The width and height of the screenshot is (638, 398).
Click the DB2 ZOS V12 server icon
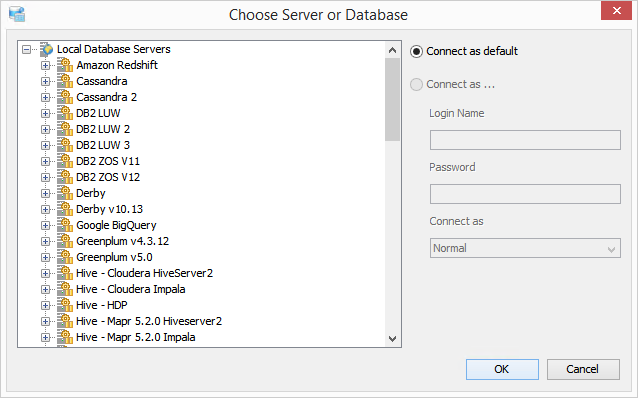coord(65,177)
